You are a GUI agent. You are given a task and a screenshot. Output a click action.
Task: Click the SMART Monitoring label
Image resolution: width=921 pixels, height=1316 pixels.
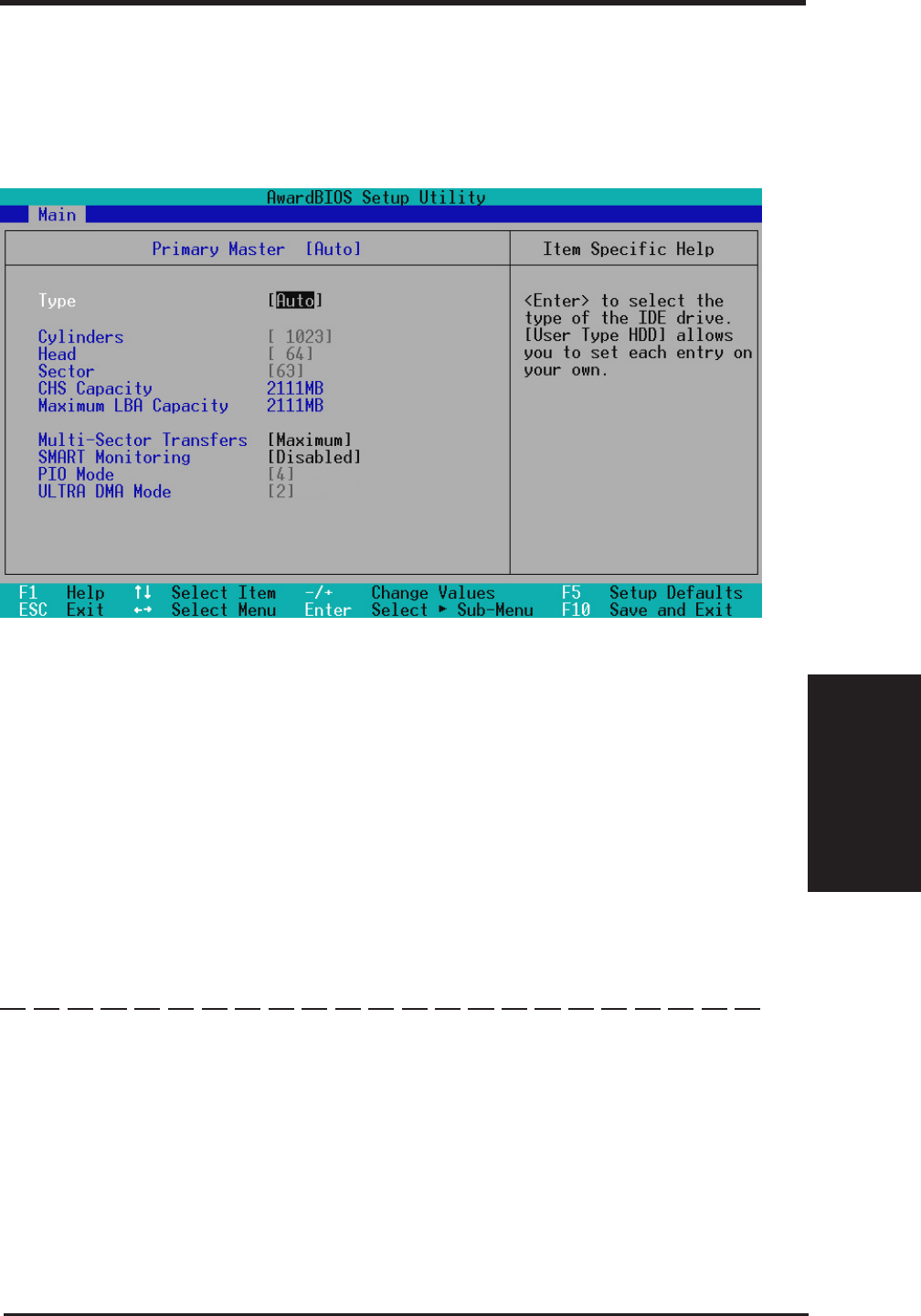(114, 458)
